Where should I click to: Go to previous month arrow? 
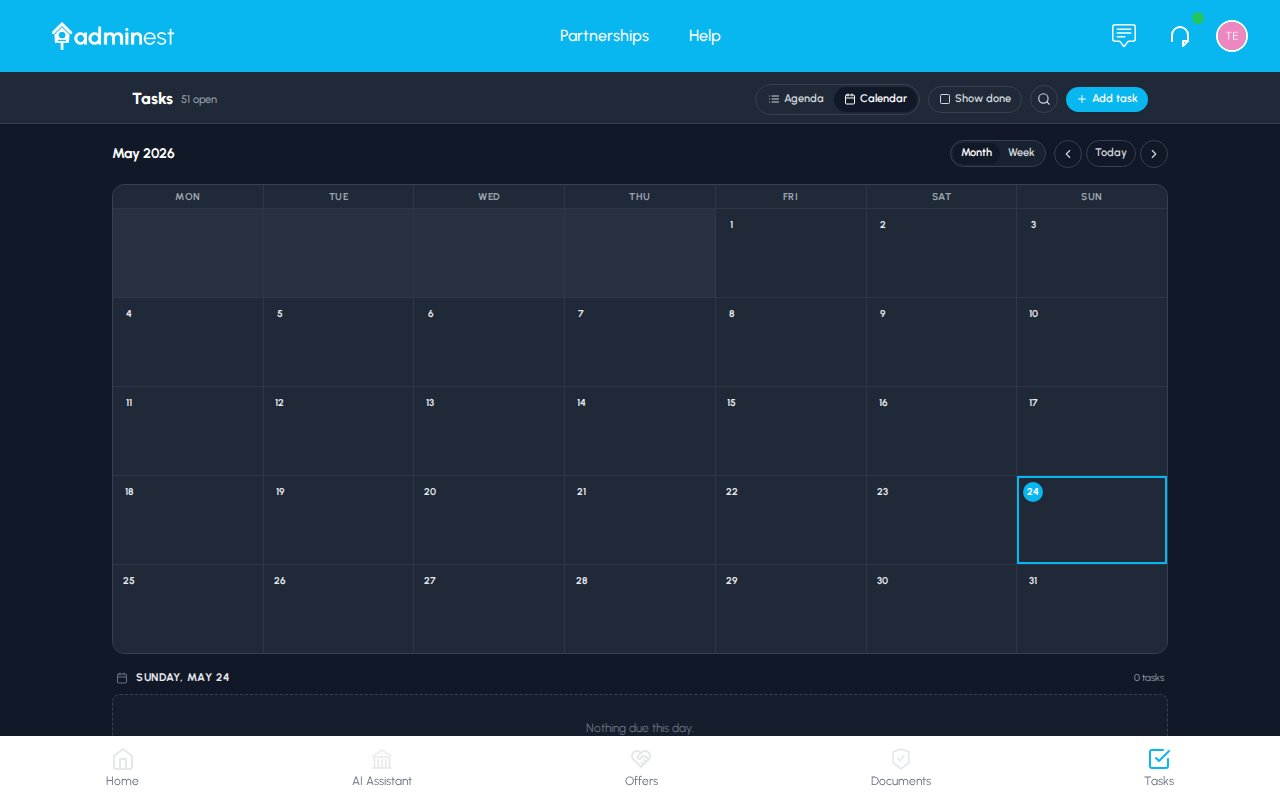click(1068, 154)
